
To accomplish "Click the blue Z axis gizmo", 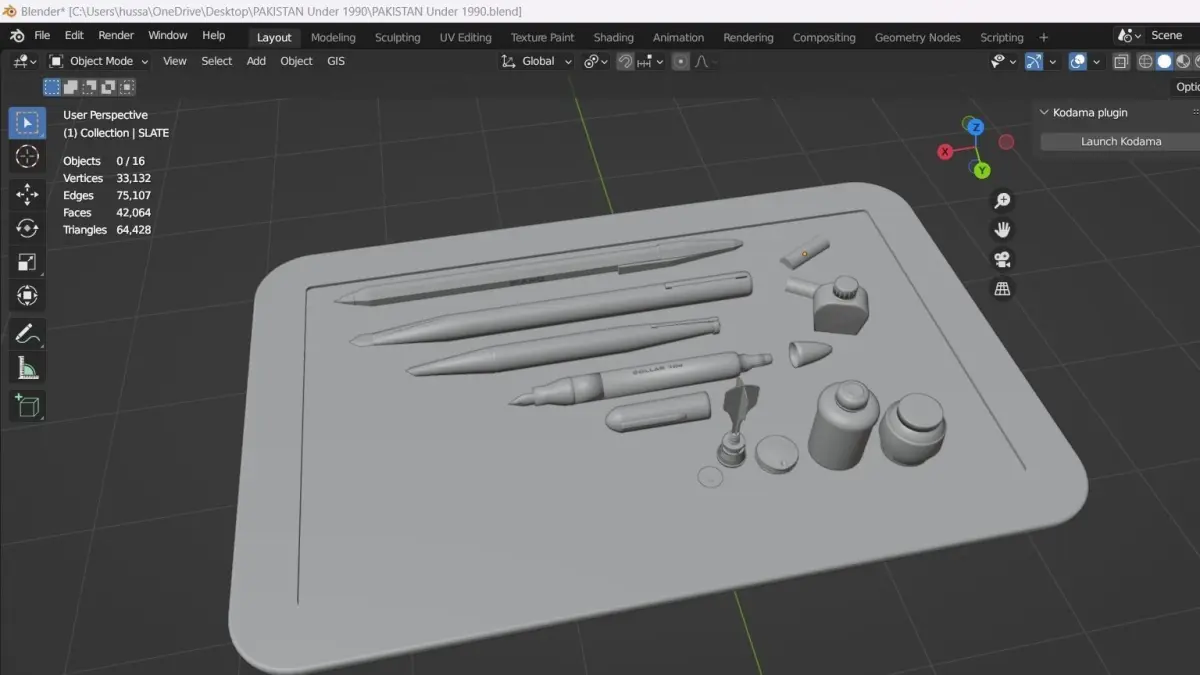I will (975, 127).
